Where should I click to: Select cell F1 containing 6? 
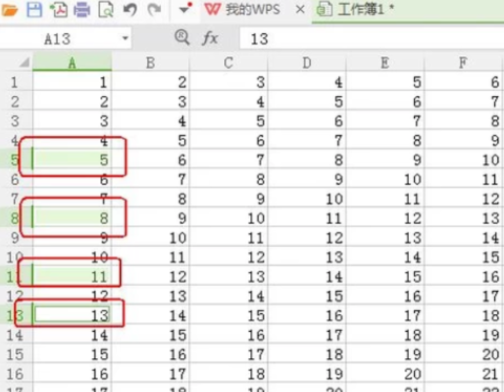(463, 82)
